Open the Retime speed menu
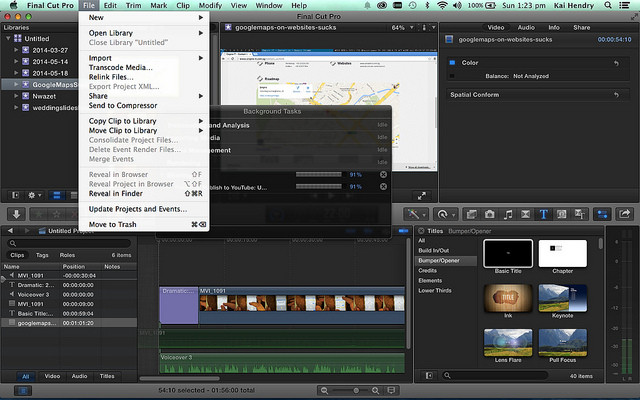Screen dimensions: 640x400 click(x=444, y=214)
